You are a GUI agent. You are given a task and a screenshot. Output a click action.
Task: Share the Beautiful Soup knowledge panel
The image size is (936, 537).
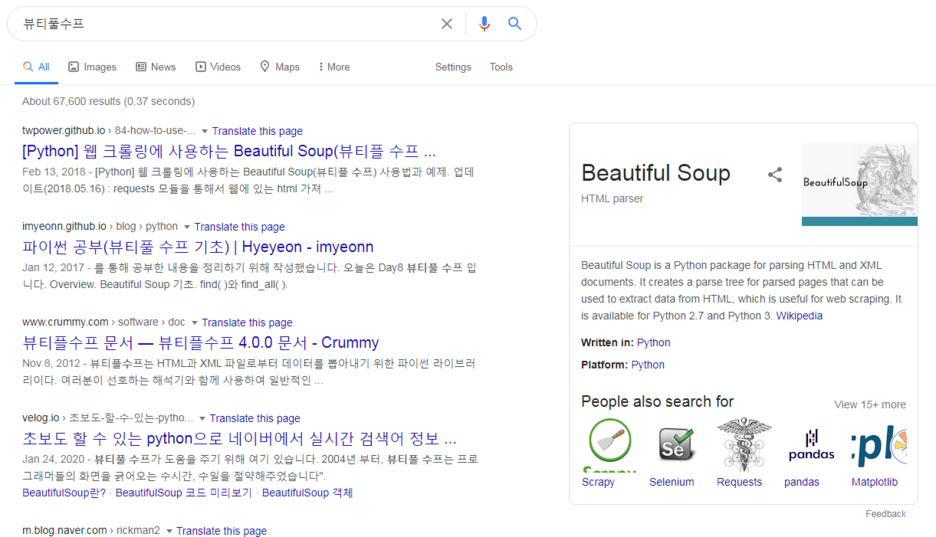[x=775, y=175]
